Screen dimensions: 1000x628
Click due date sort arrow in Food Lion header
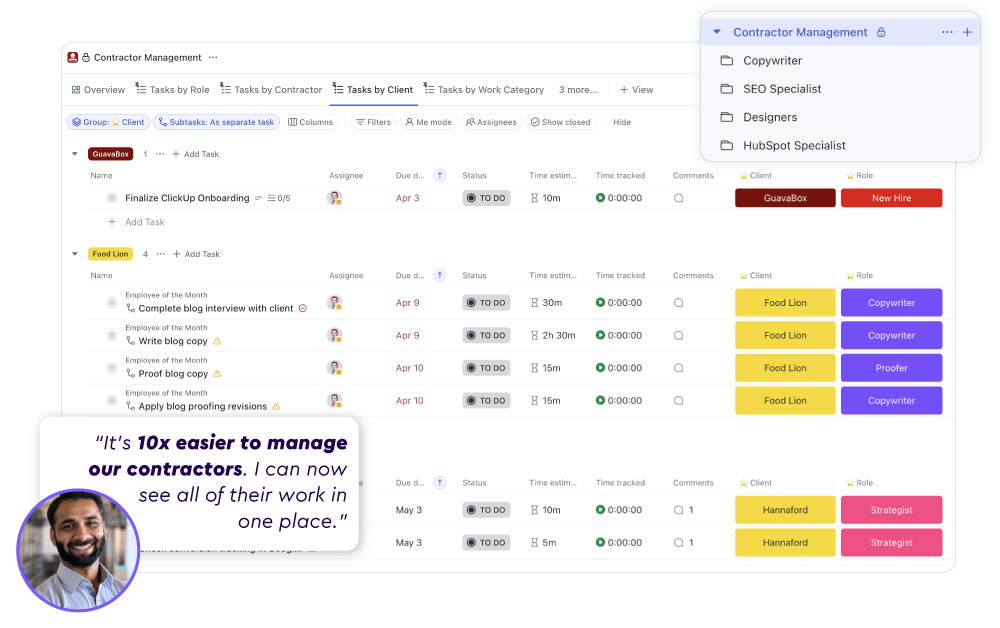[x=439, y=275]
